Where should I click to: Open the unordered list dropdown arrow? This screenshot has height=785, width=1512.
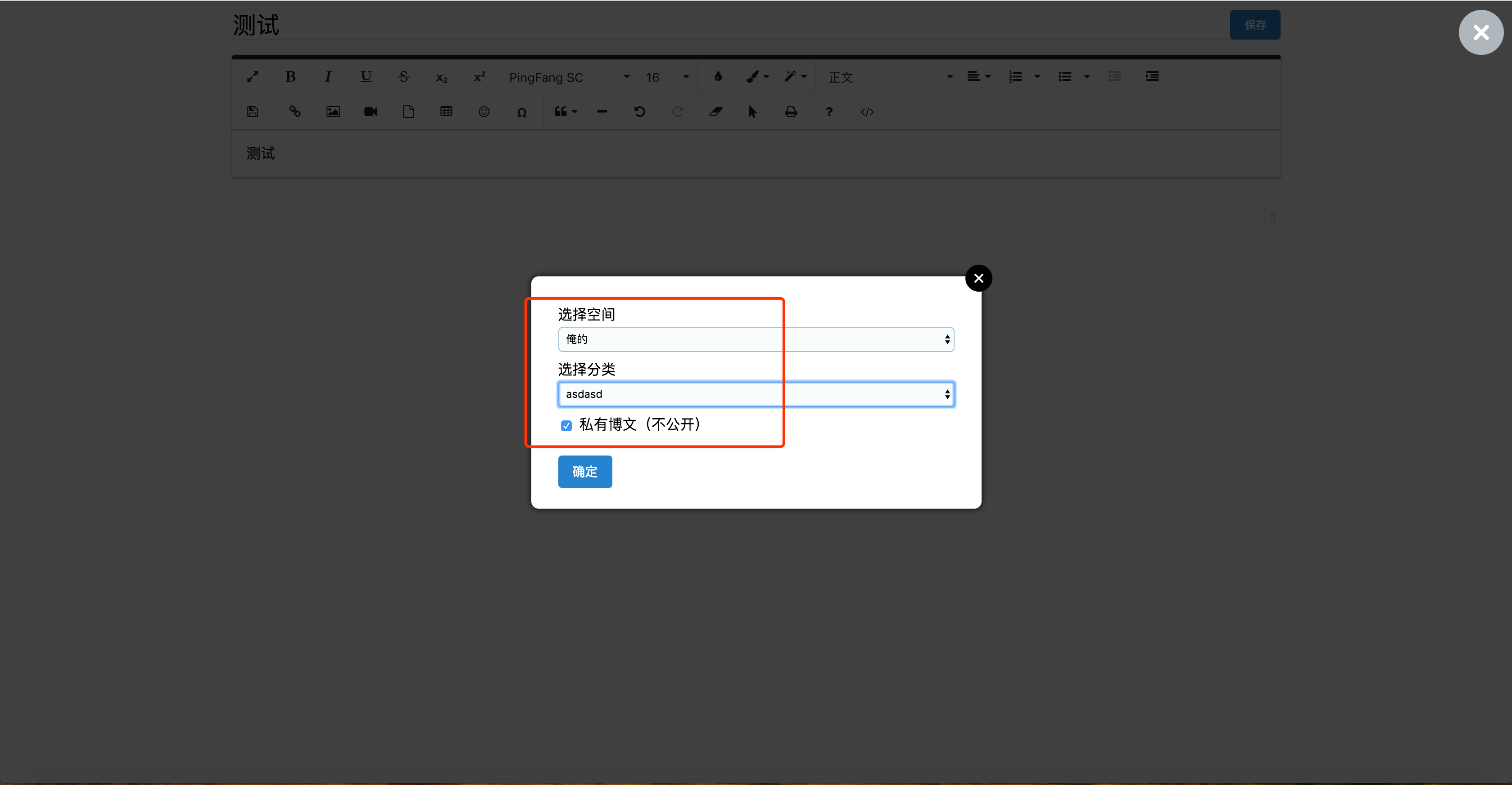1087,76
